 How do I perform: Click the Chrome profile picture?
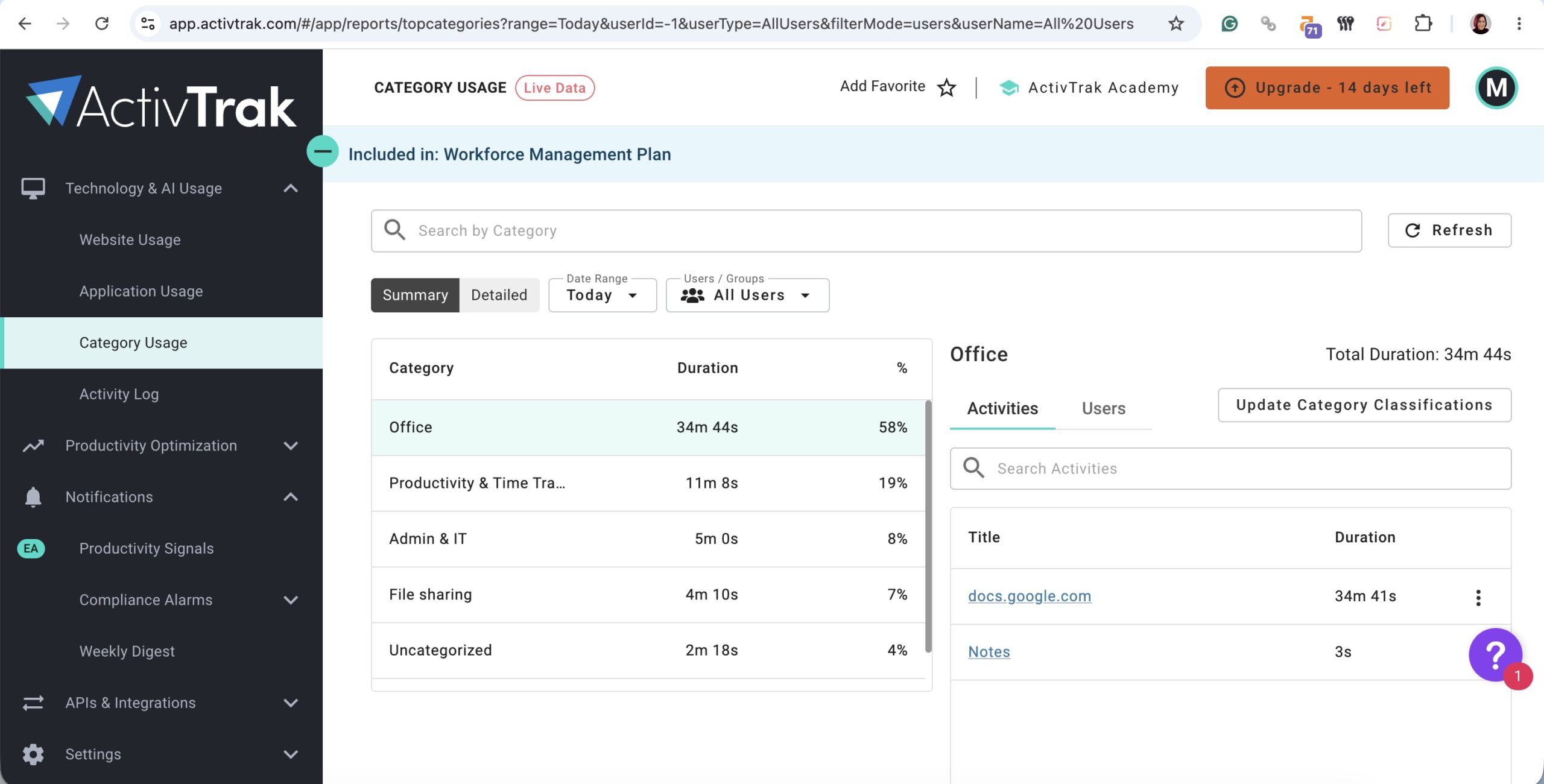[1480, 24]
